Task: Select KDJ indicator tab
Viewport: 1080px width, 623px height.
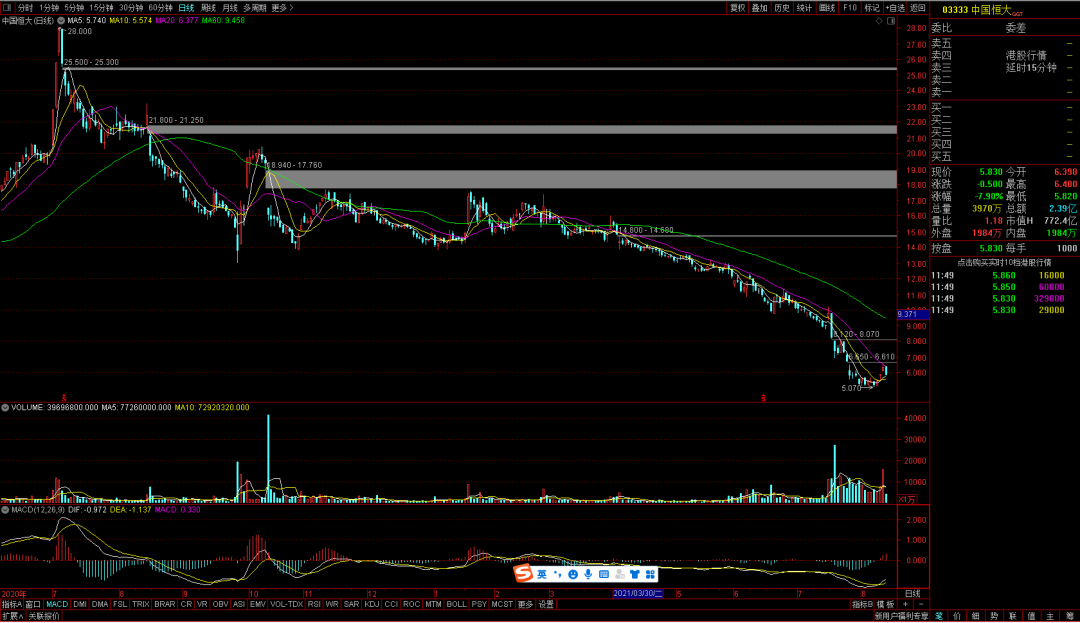Action: pos(372,604)
